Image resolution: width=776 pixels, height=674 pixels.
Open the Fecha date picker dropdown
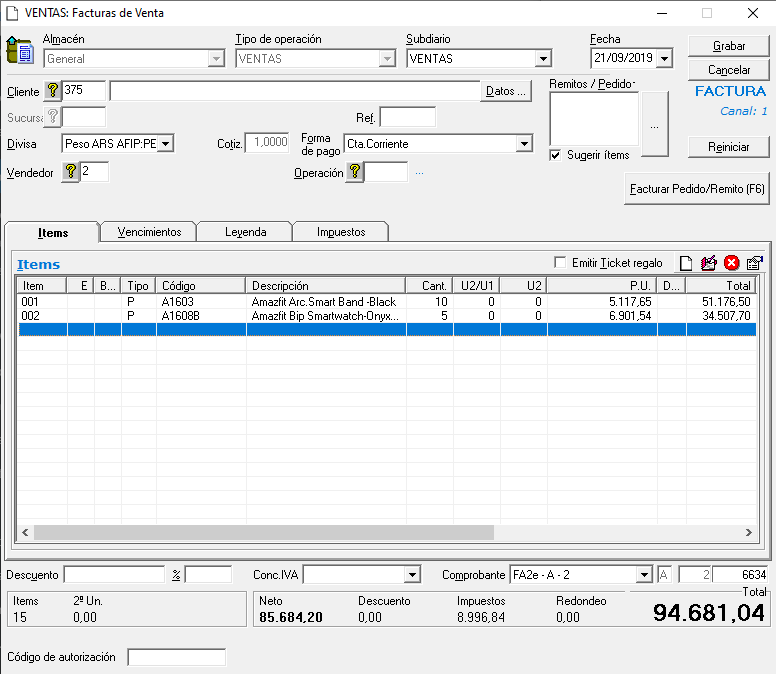pos(664,59)
